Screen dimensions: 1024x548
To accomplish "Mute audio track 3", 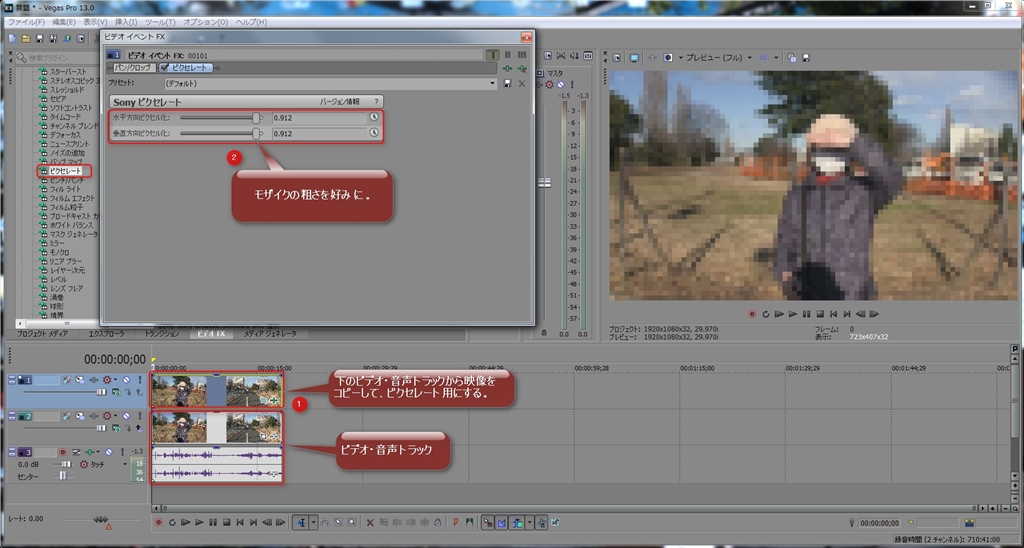I will click(x=109, y=452).
